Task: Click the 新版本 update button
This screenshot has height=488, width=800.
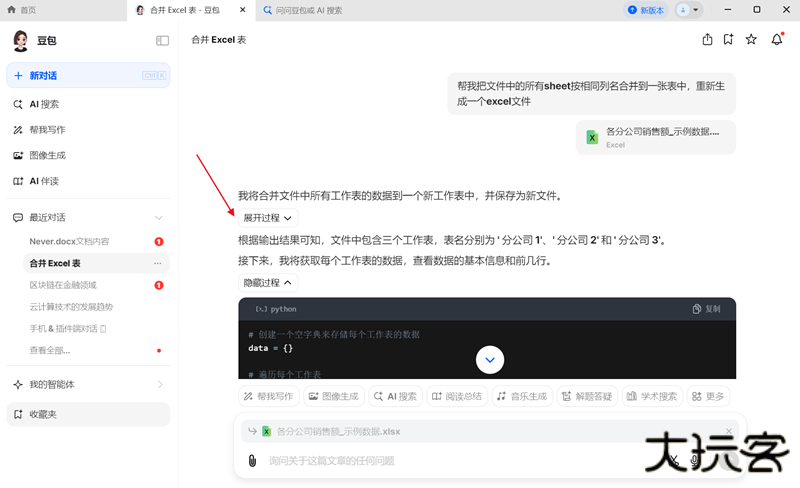Action: [645, 10]
